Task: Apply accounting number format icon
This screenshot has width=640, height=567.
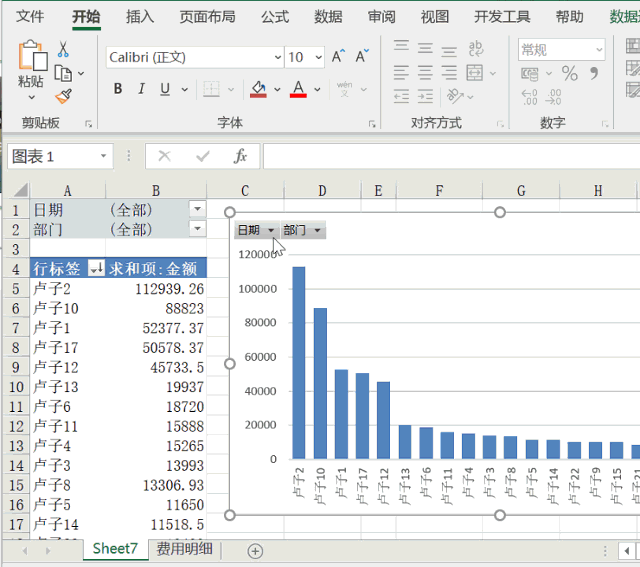Action: 530,74
